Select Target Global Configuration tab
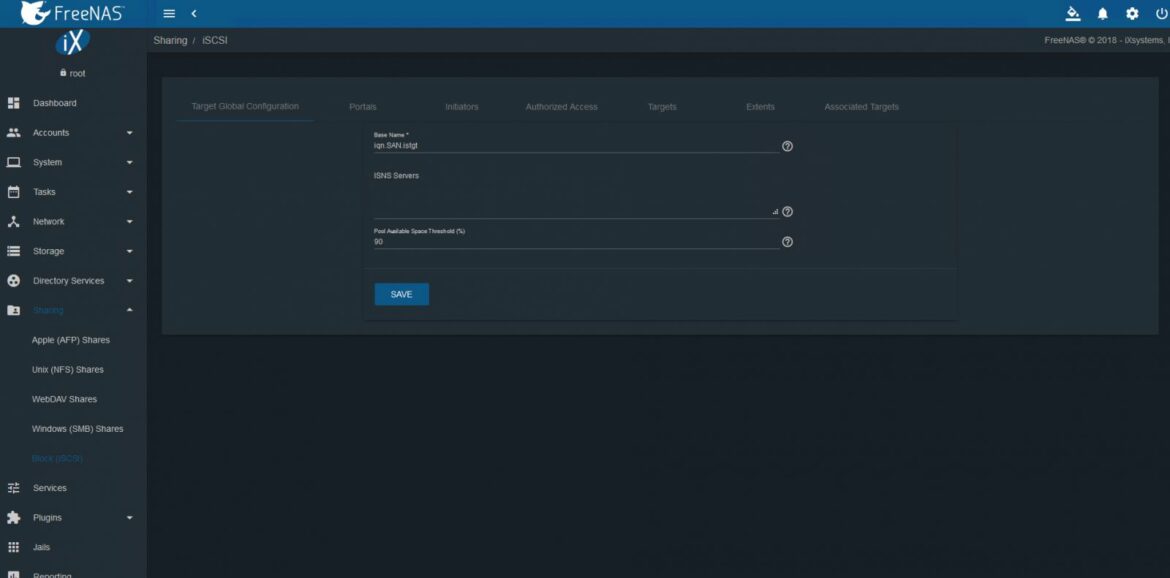 tap(245, 107)
